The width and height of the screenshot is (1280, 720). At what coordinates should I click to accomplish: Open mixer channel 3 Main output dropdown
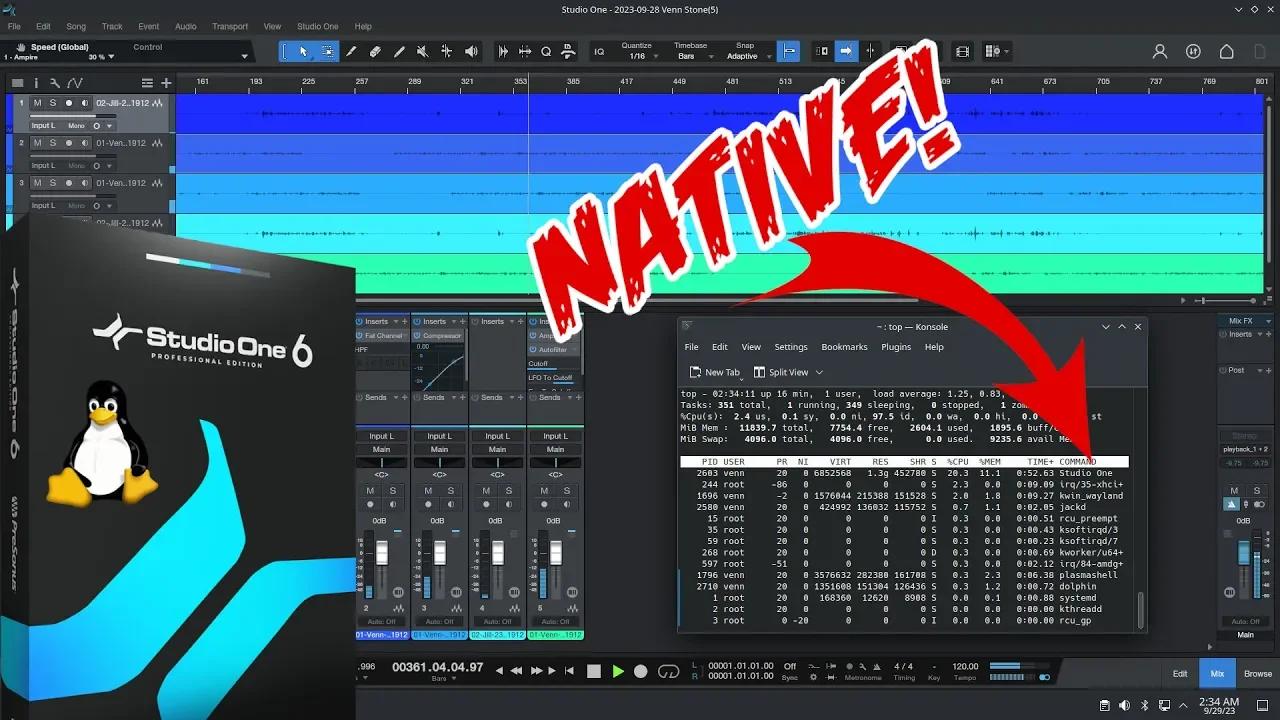pos(439,449)
